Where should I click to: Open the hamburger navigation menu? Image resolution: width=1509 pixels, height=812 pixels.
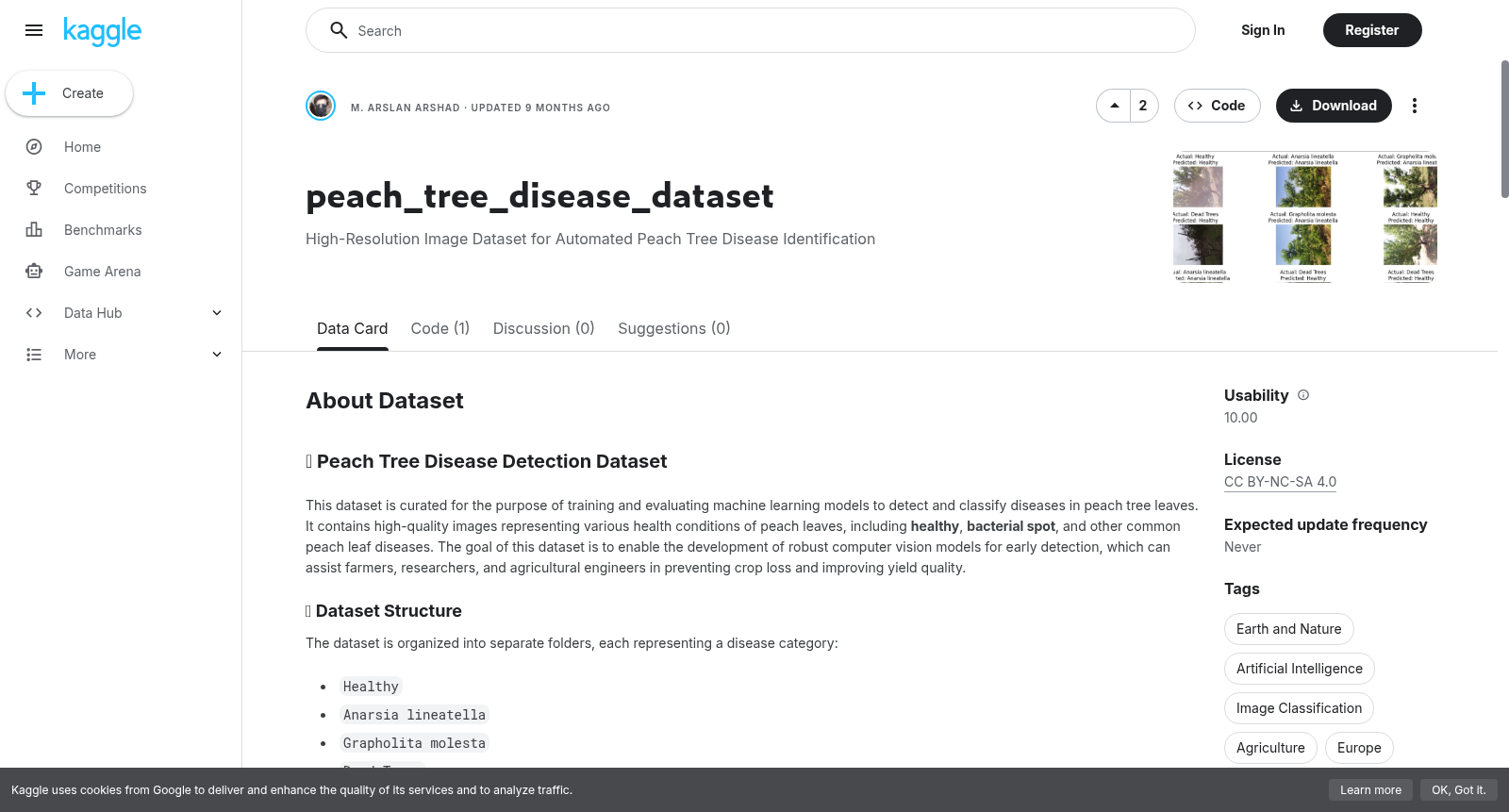(x=34, y=30)
